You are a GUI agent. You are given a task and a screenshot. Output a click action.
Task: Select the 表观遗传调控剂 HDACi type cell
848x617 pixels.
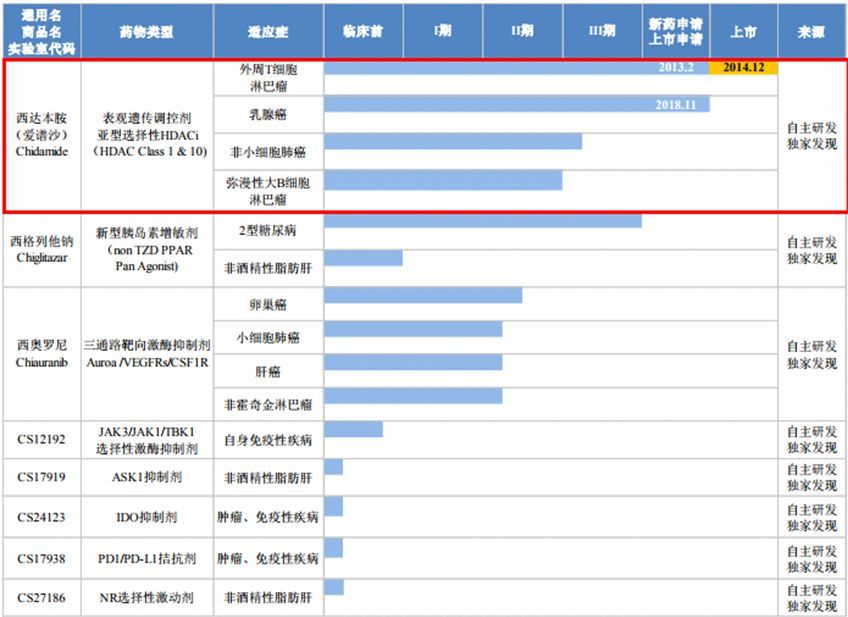[147, 135]
